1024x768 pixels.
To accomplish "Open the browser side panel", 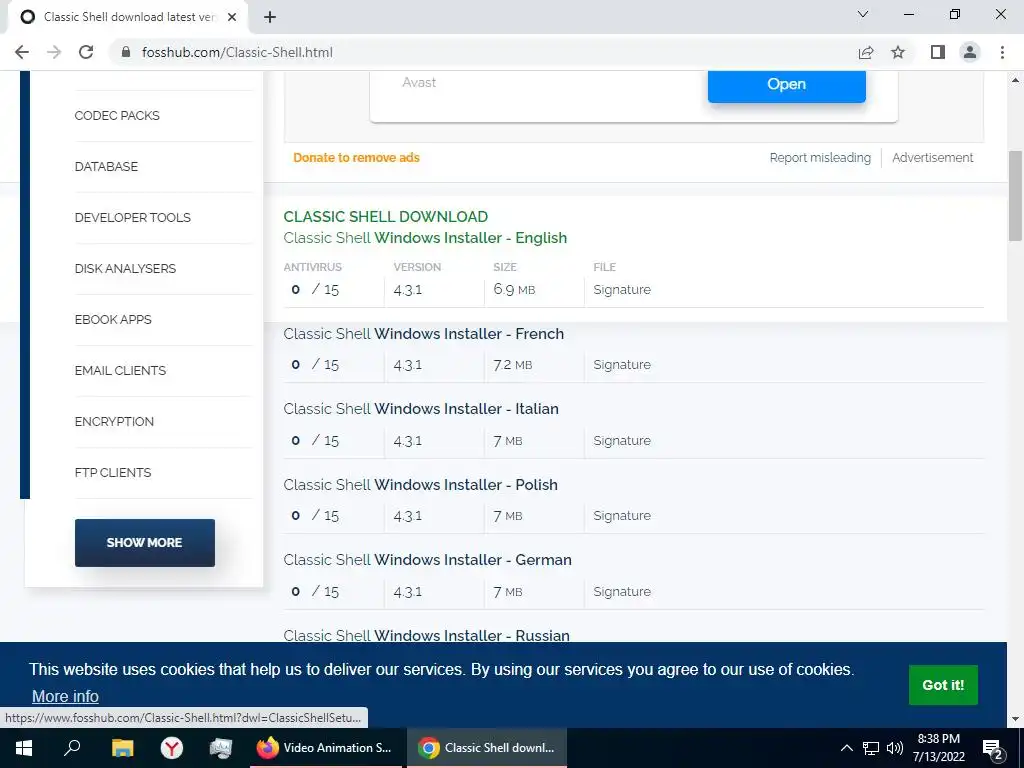I will click(x=938, y=52).
